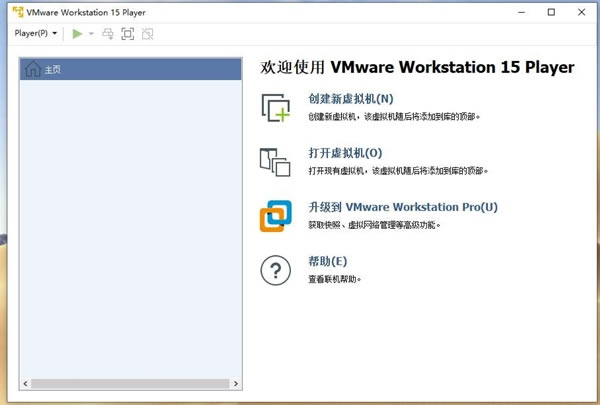Screen dimensions: 600x405
Task: Expand the power options dropdown arrow
Action: point(91,34)
